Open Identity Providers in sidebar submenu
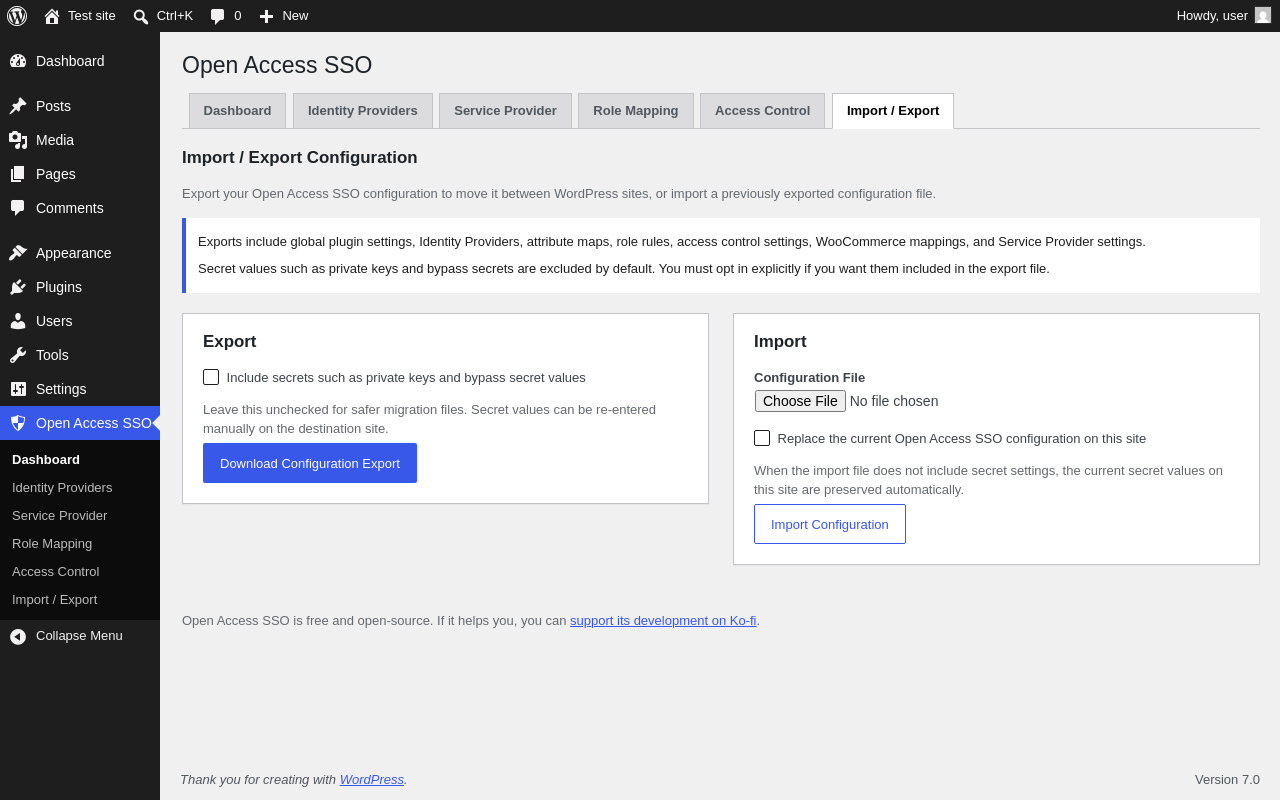This screenshot has width=1280, height=800. 62,488
